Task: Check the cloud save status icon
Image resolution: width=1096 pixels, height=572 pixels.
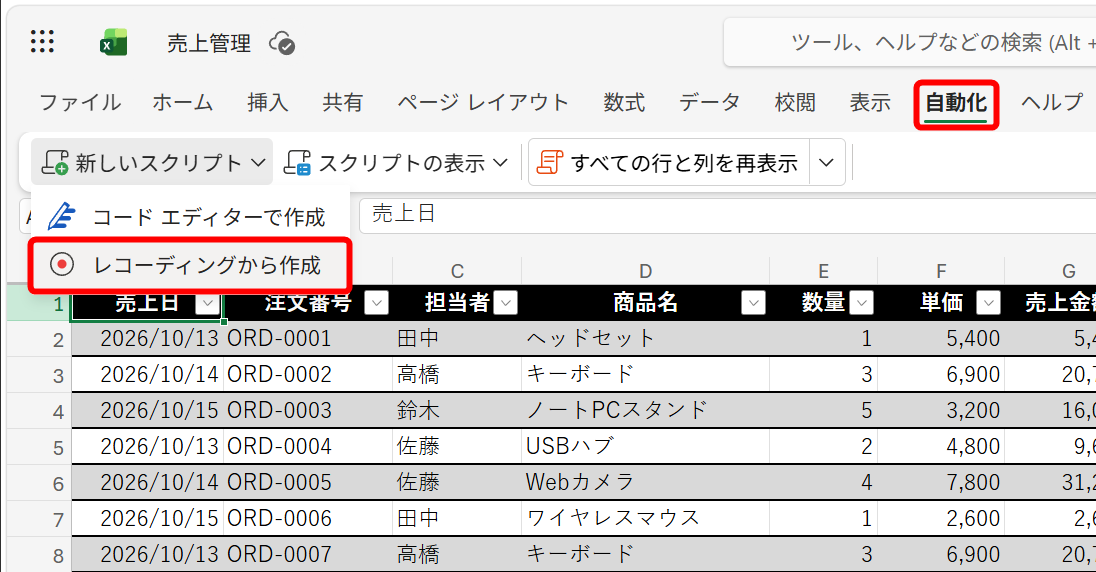Action: 282,43
